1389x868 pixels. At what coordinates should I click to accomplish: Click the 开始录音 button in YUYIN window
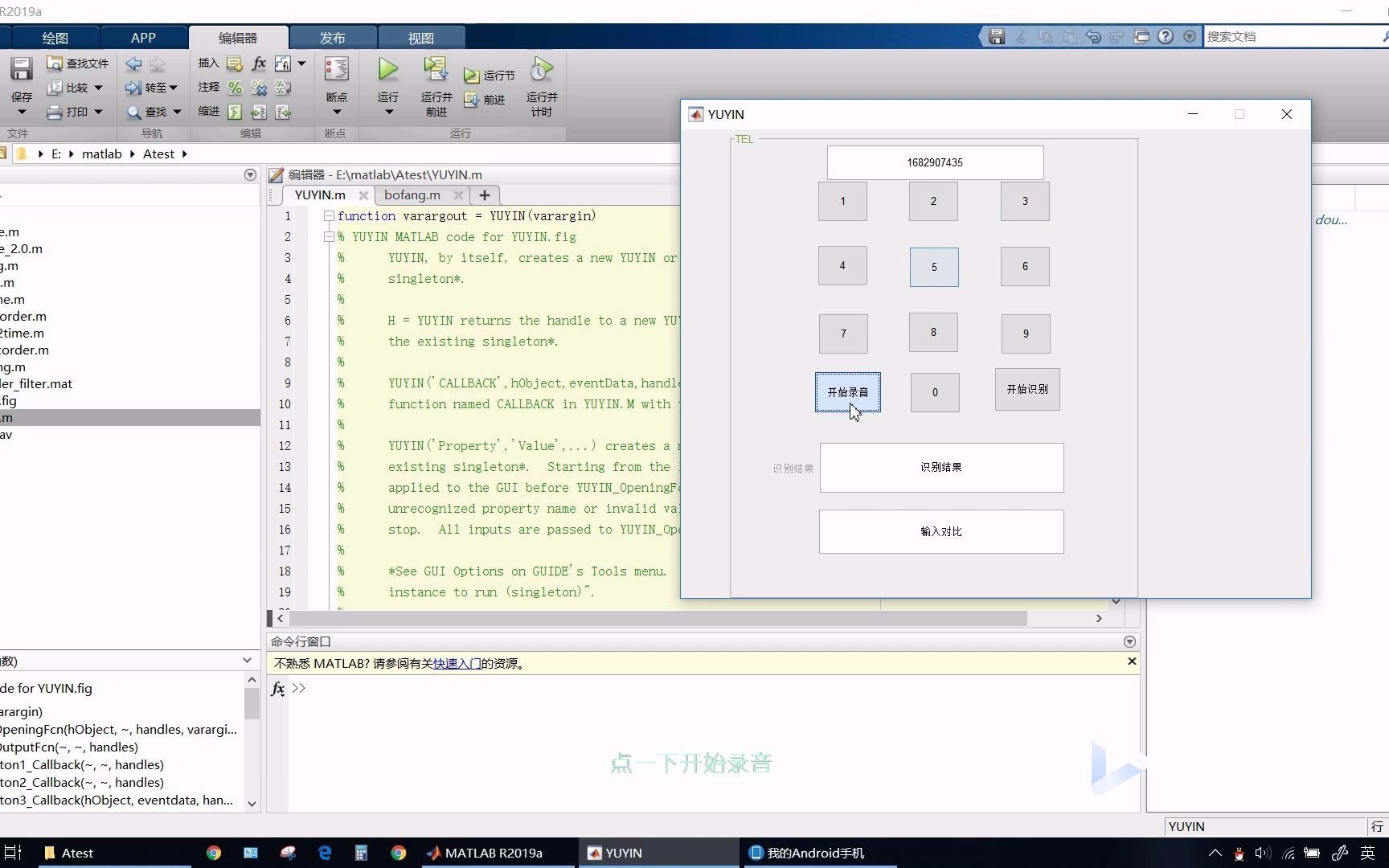[x=848, y=392]
